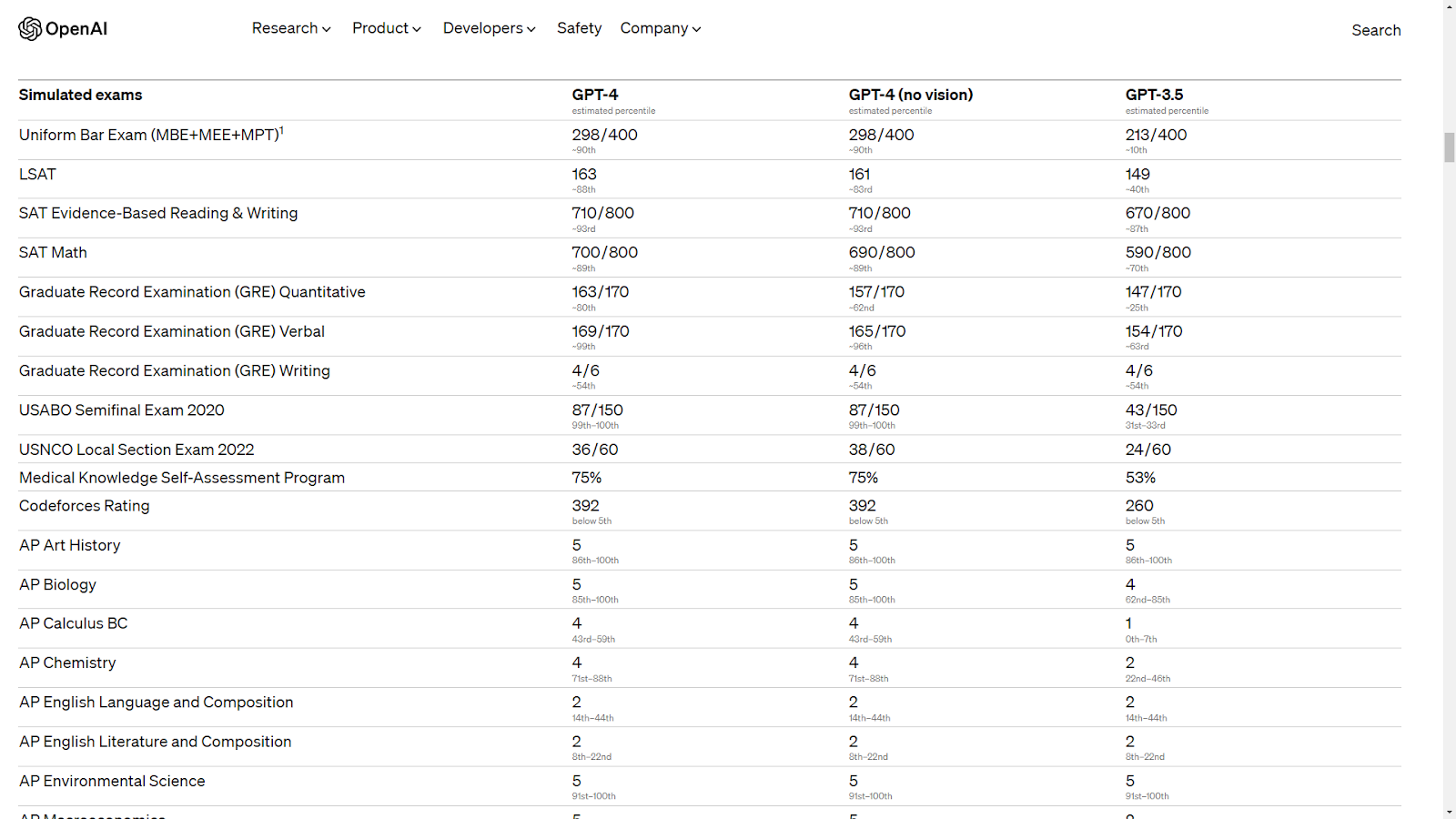Click the vertical scrollbar thumb

coord(1450,147)
